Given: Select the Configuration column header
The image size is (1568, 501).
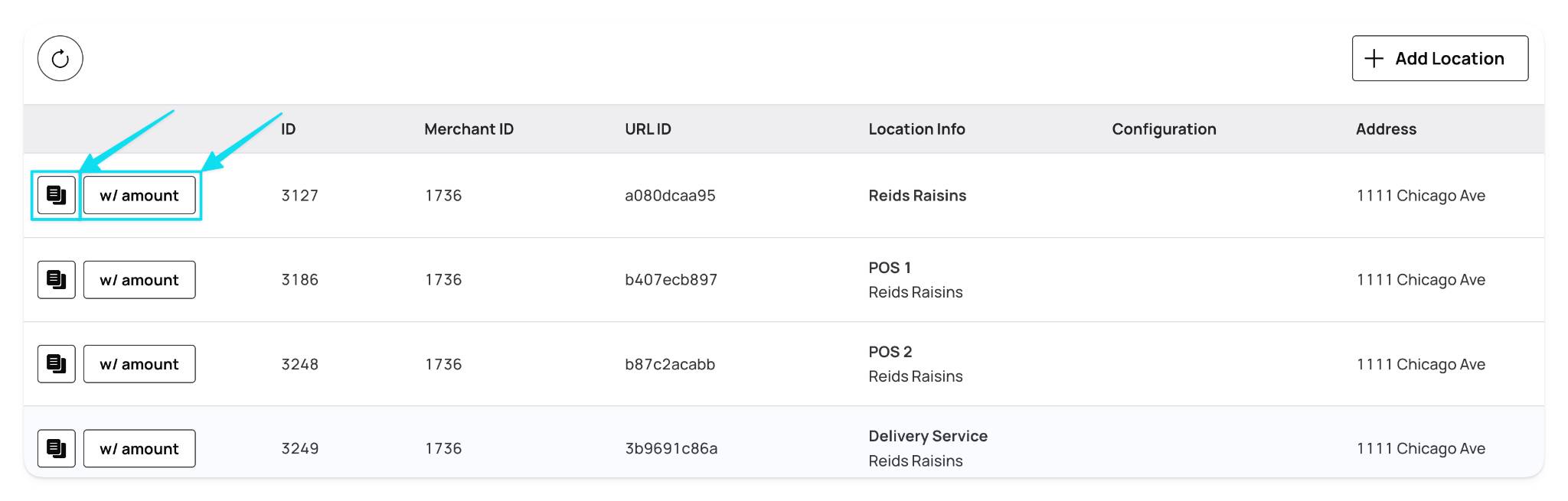Looking at the screenshot, I should [1164, 129].
